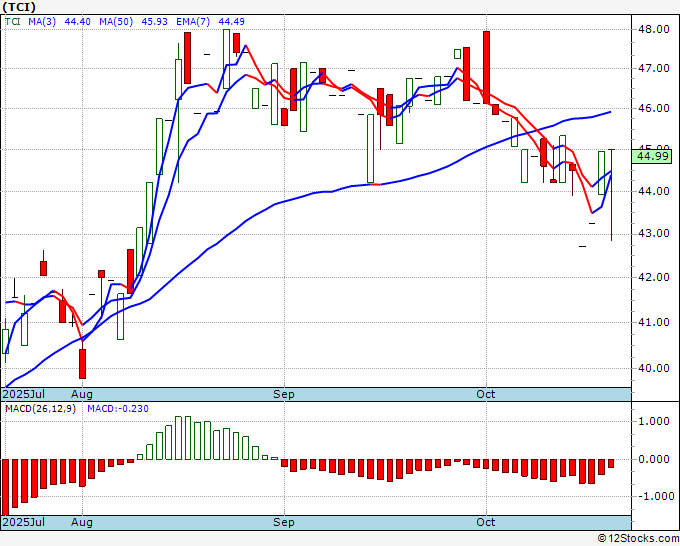Click the MACD:-0.230 value readout
Viewport: 680px width, 546px height.
pos(118,409)
